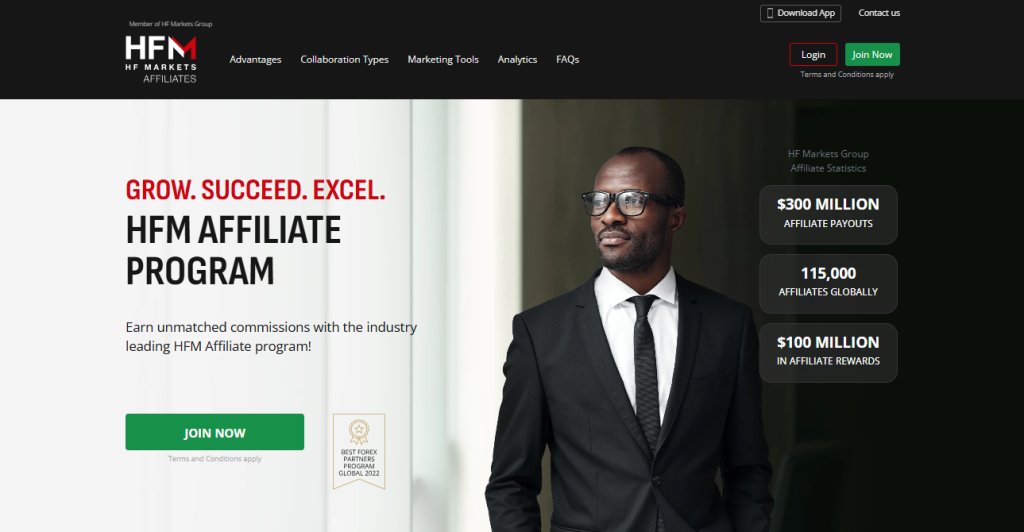
Task: Click the Member of HF Markets Group text
Action: (170, 24)
